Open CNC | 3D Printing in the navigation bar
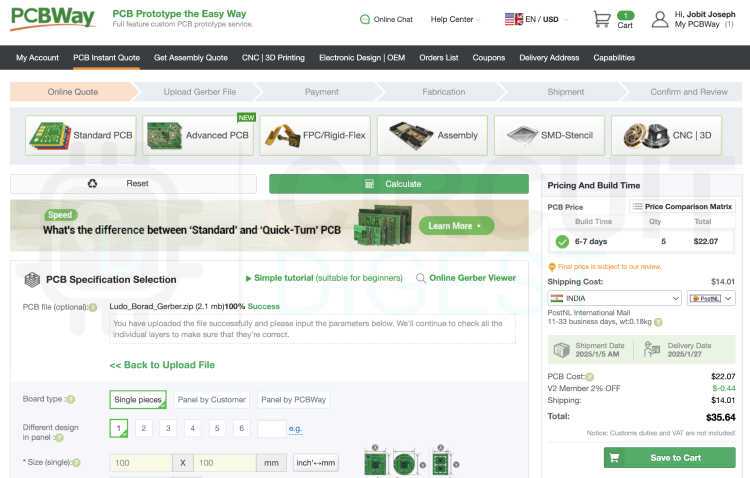The image size is (750, 478). [273, 58]
